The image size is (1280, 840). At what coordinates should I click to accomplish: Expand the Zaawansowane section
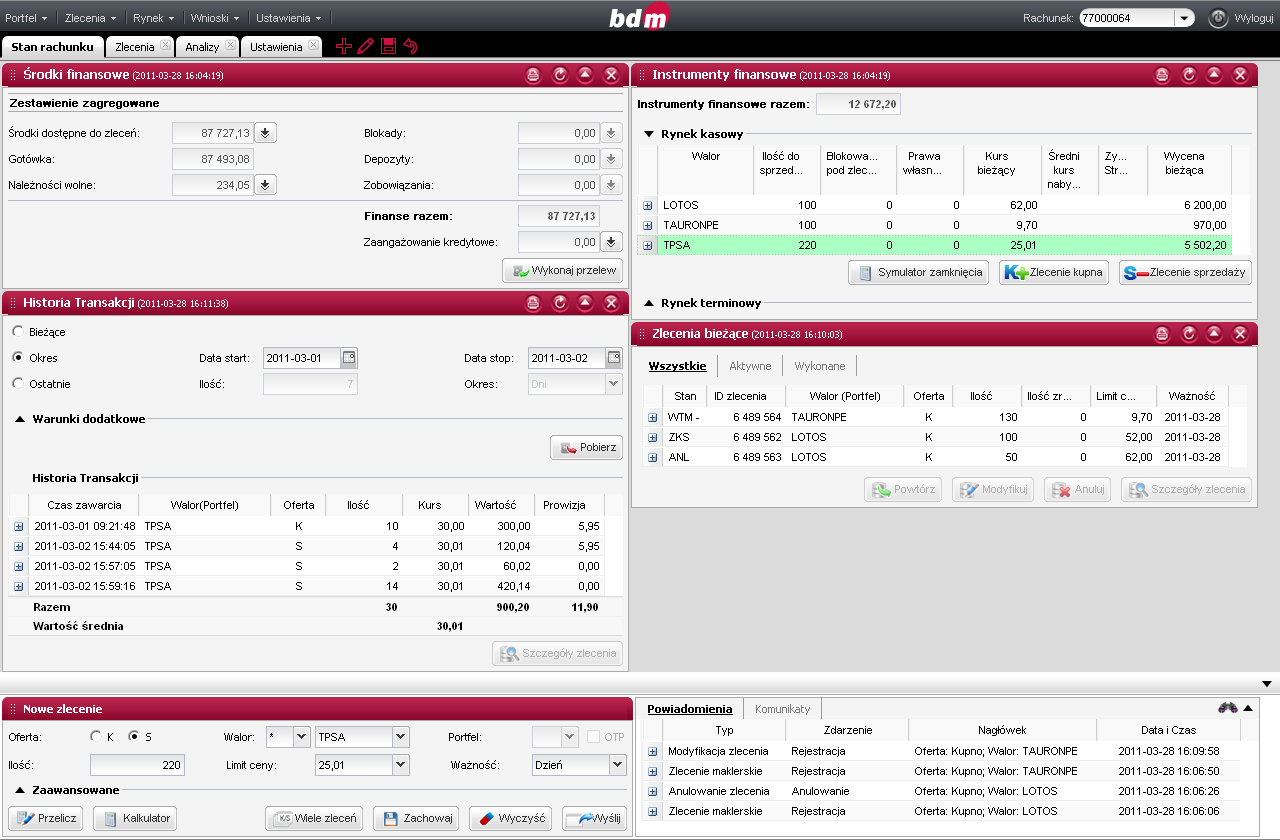point(20,790)
